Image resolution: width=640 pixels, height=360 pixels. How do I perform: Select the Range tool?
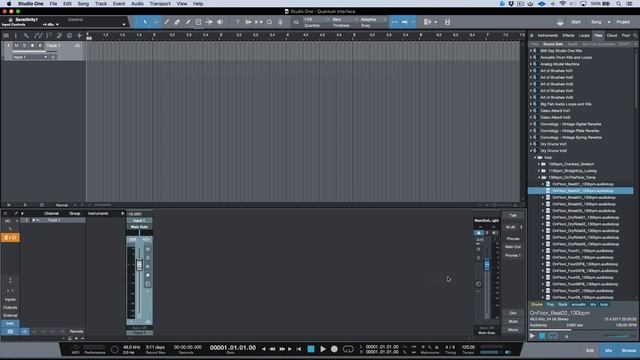click(156, 22)
